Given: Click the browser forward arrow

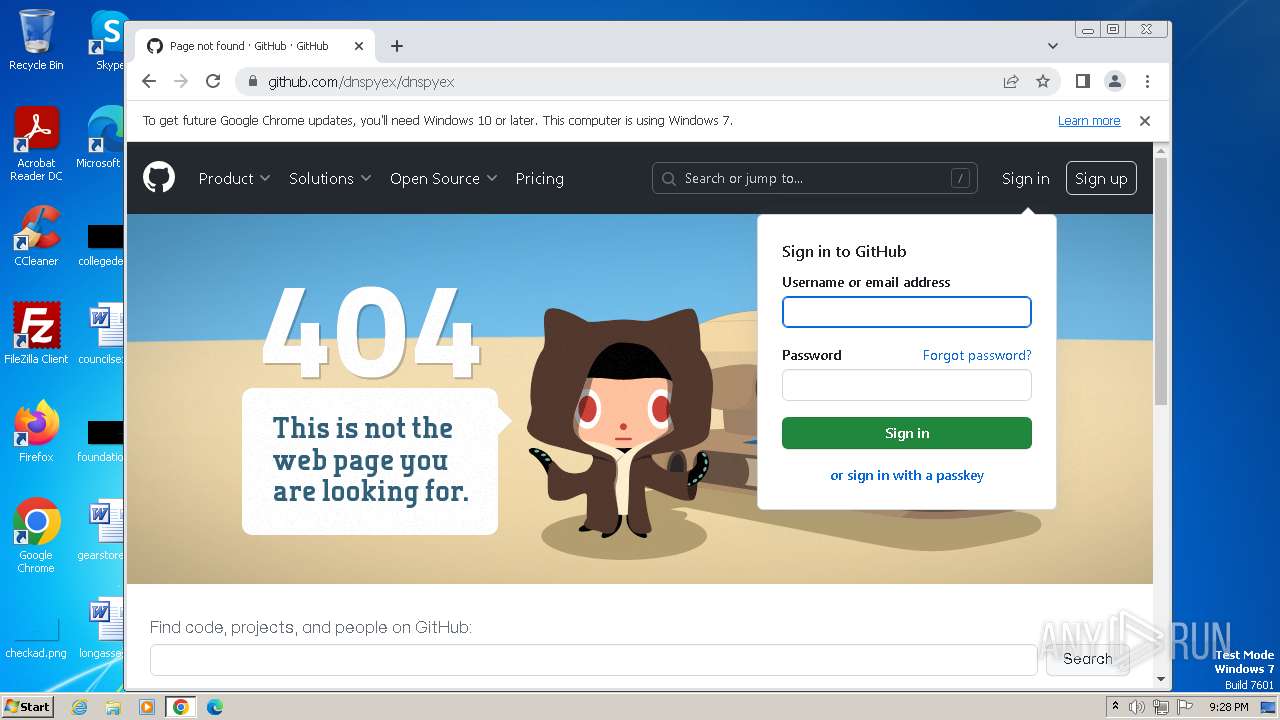Looking at the screenshot, I should (181, 81).
